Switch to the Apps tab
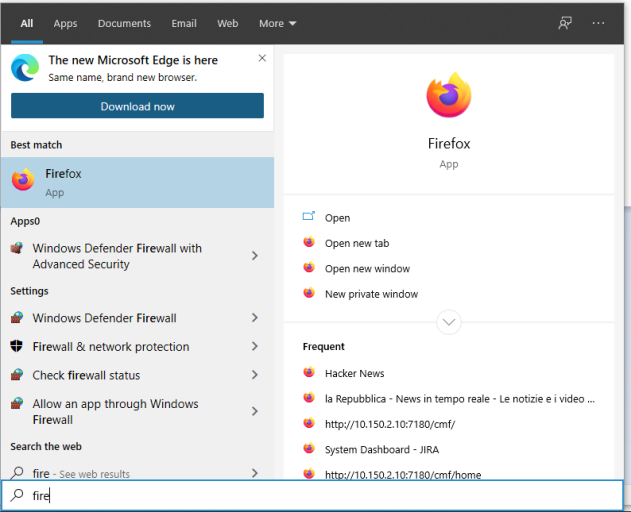Image resolution: width=631 pixels, height=512 pixels. pyautogui.click(x=65, y=23)
